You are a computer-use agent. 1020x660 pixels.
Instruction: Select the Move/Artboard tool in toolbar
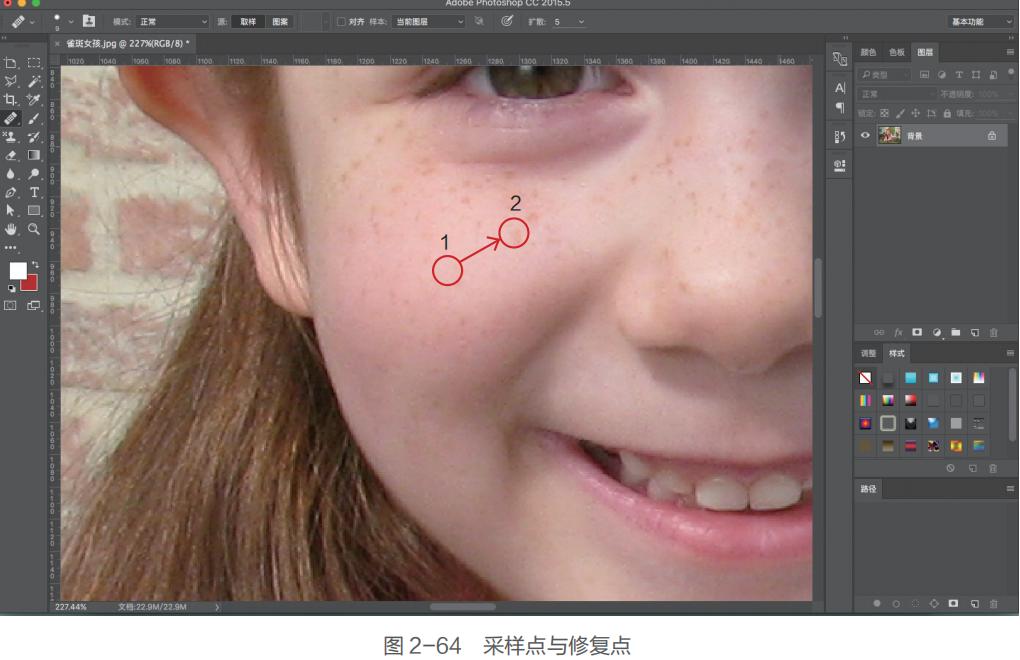[10, 63]
